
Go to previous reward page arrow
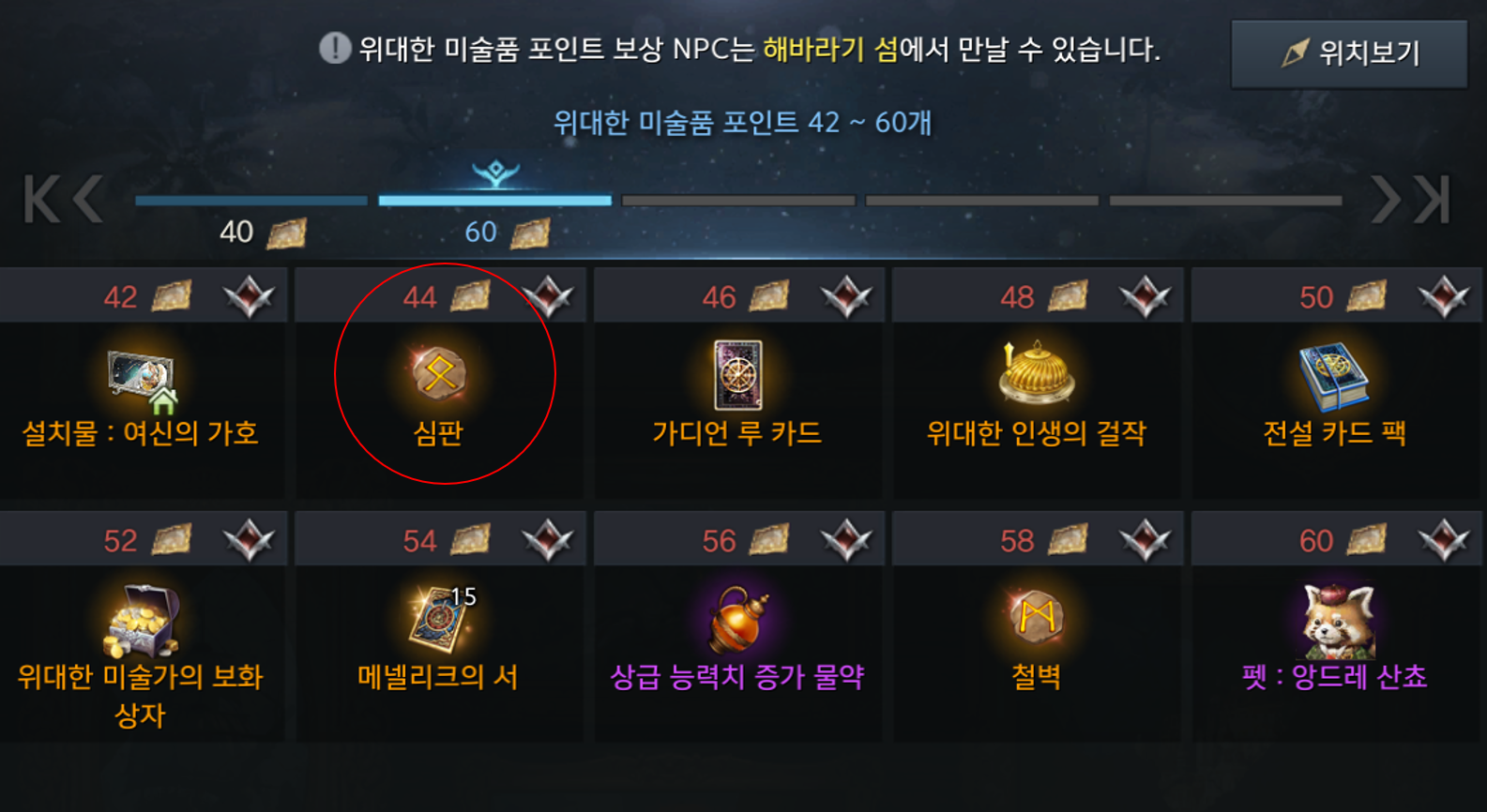pyautogui.click(x=88, y=199)
